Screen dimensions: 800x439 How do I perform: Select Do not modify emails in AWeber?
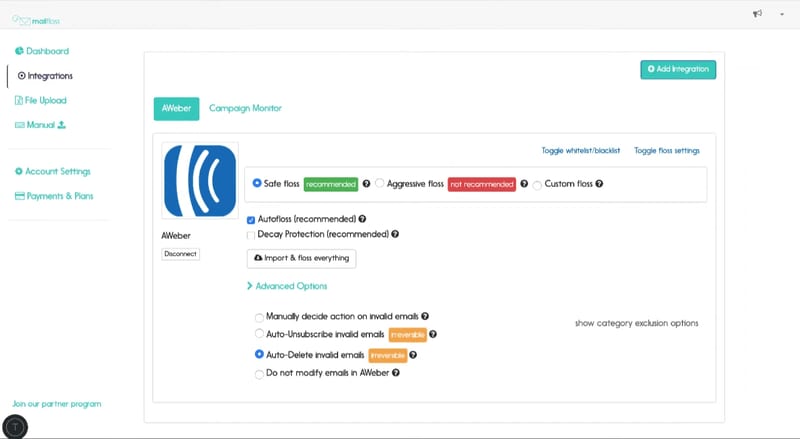259,374
